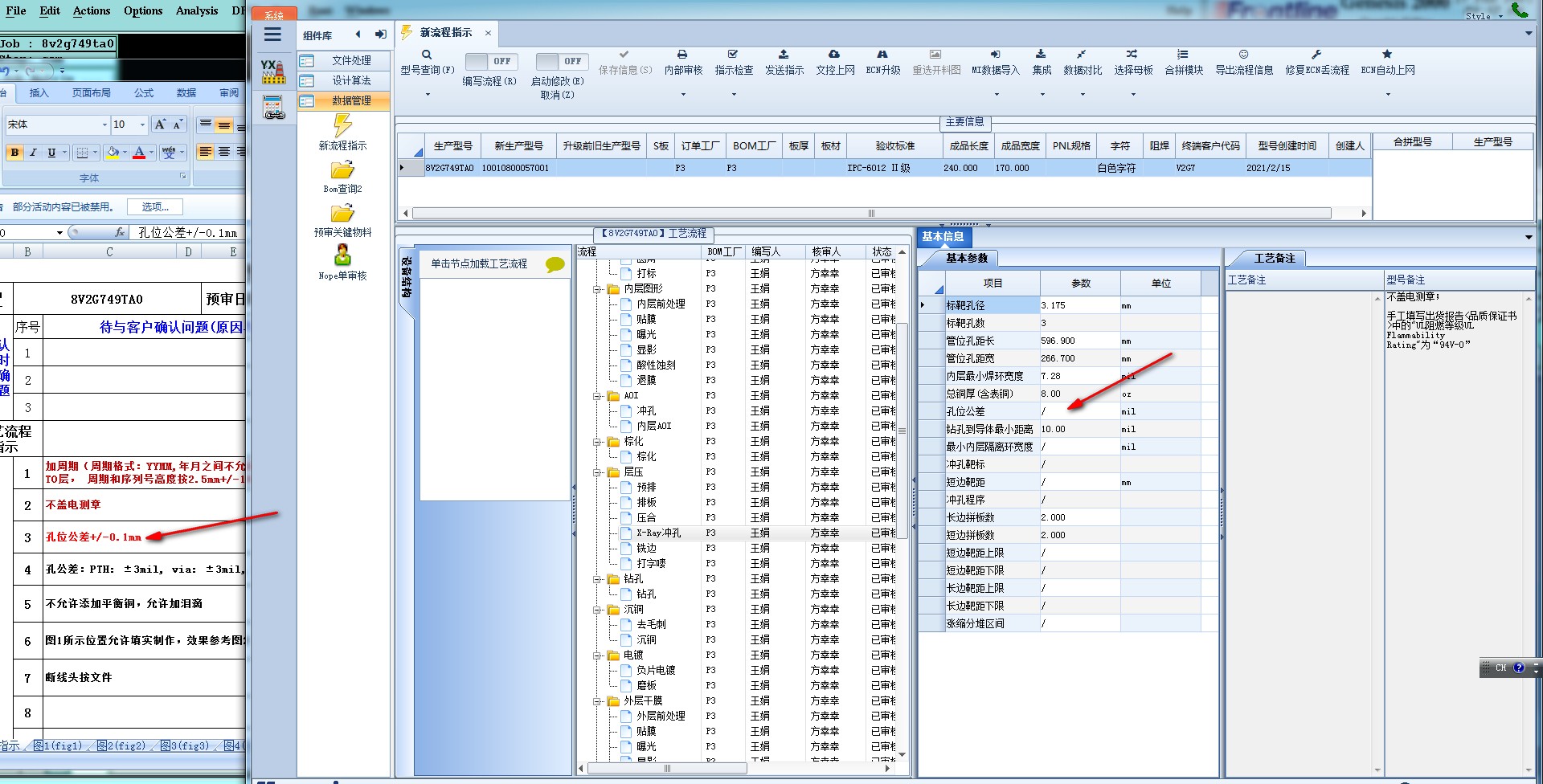Viewport: 1543px width, 784px height.
Task: Toggle Bold in Excel ribbon
Action: 14,152
